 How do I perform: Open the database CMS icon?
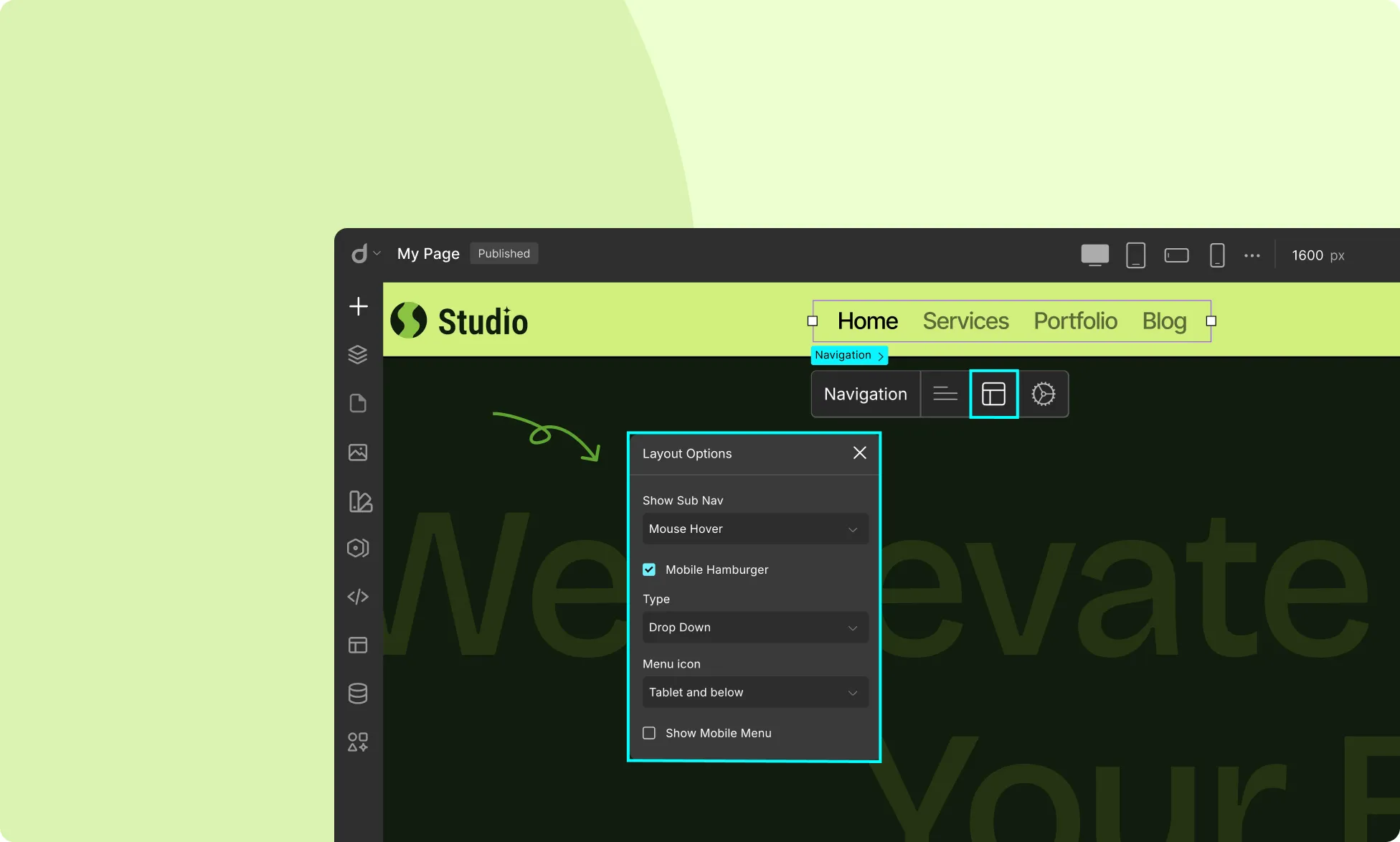358,694
